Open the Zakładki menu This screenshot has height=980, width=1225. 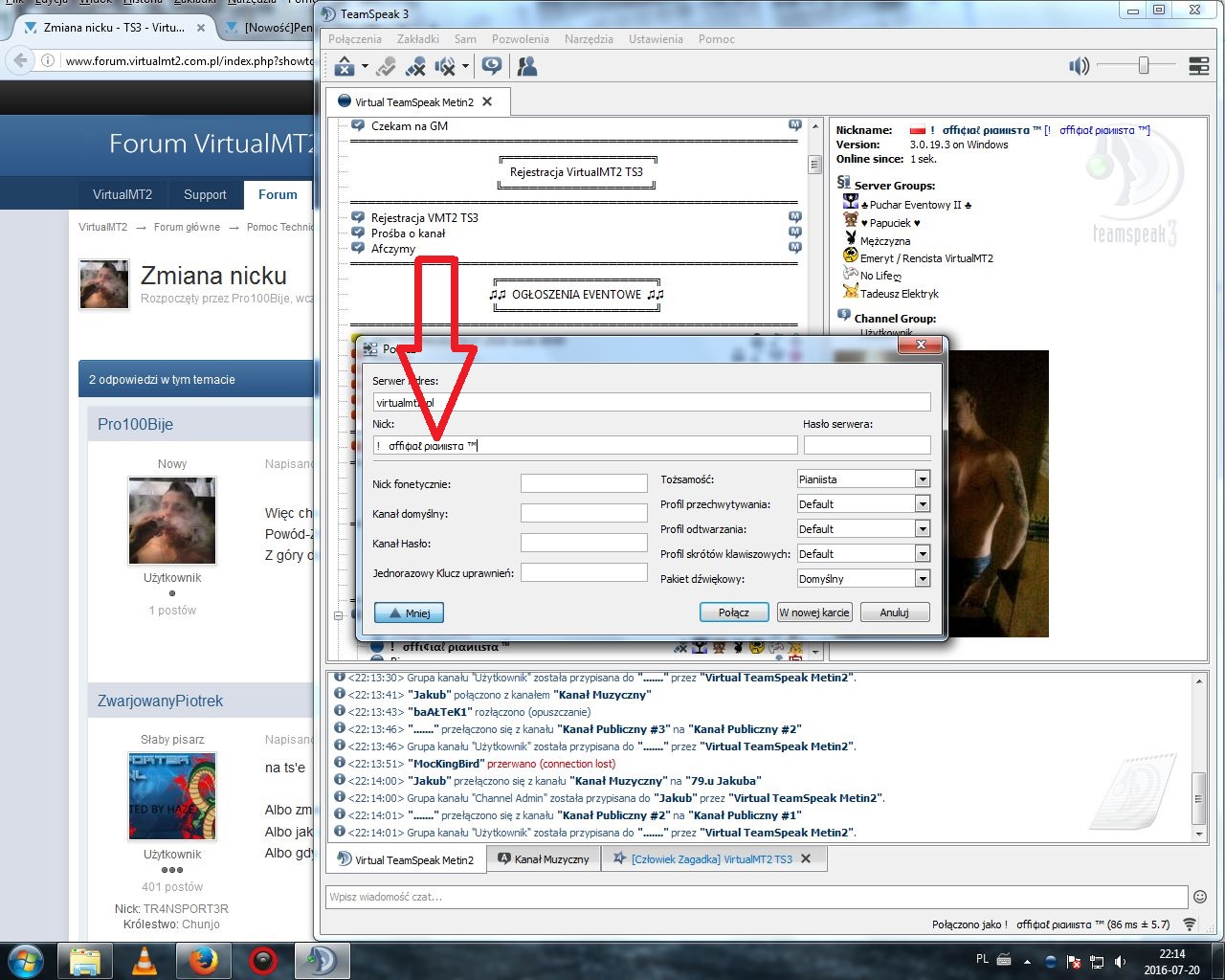tap(418, 39)
